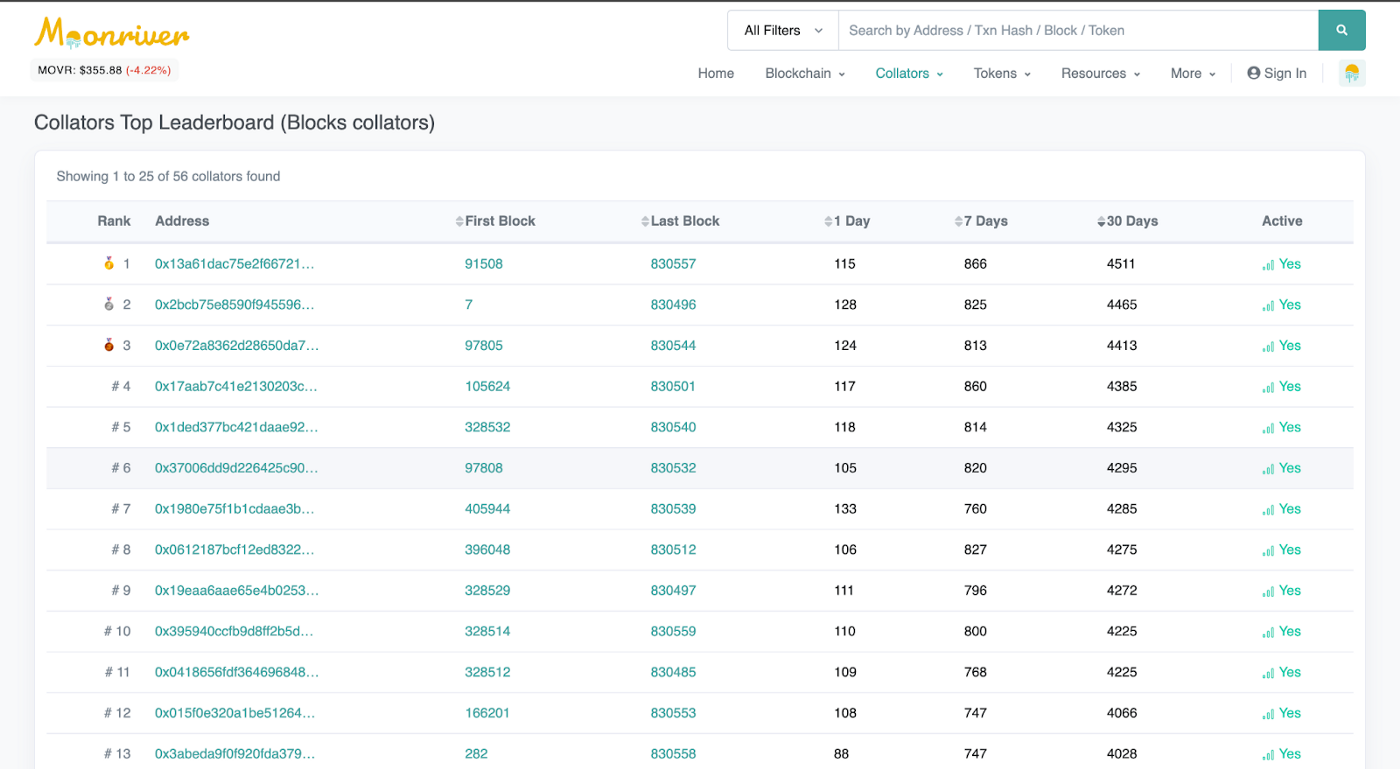1400x769 pixels.
Task: Click 7 Days value 866
Action: 975,264
